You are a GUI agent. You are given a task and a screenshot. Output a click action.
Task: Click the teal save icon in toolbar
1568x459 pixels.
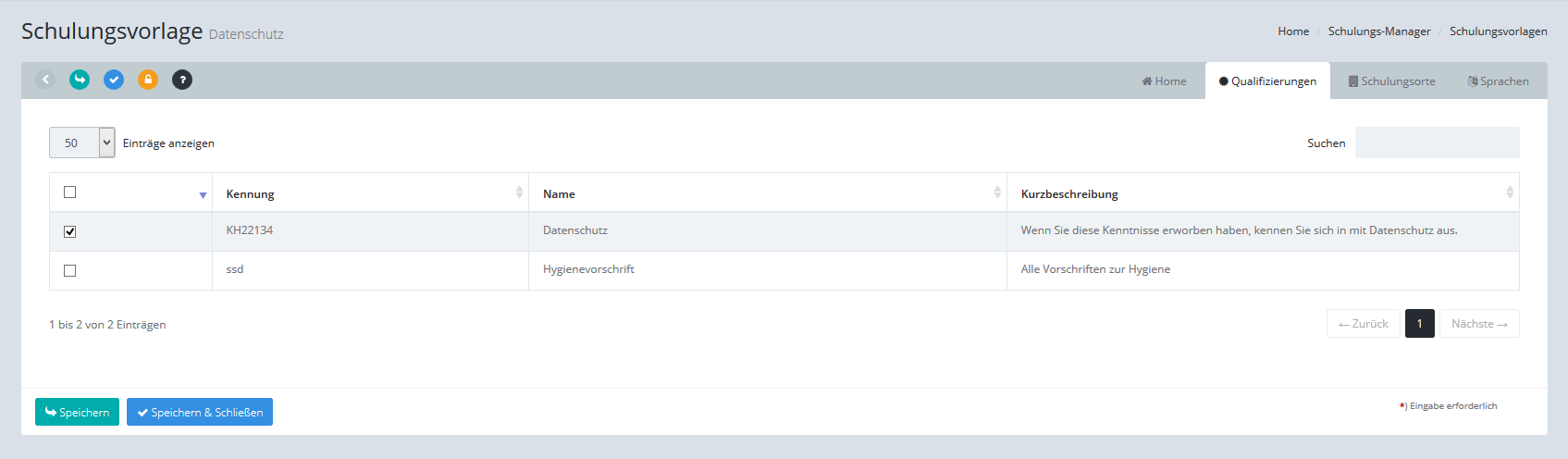coord(80,80)
